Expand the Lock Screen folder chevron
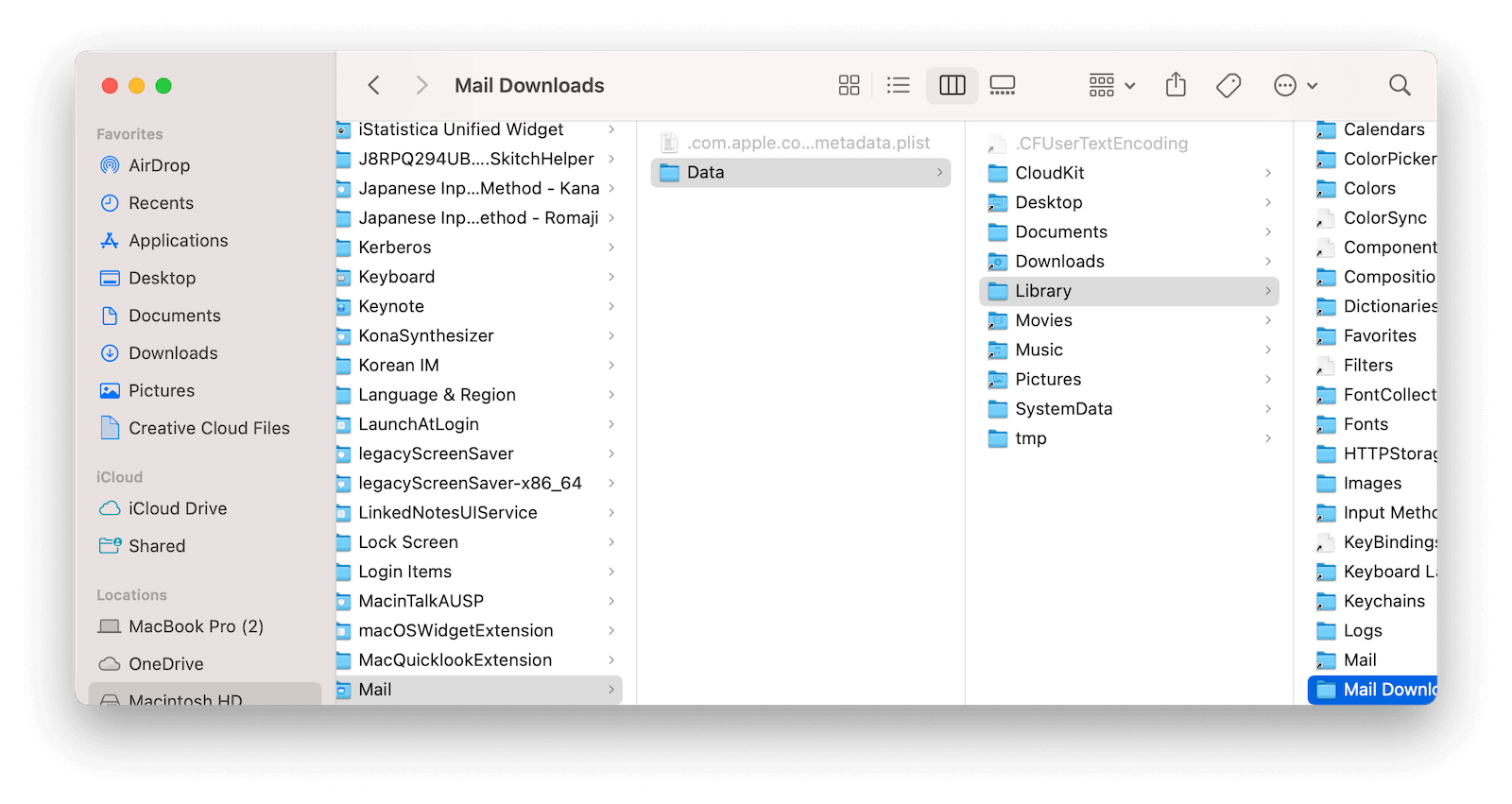This screenshot has width=1512, height=804. (x=611, y=542)
